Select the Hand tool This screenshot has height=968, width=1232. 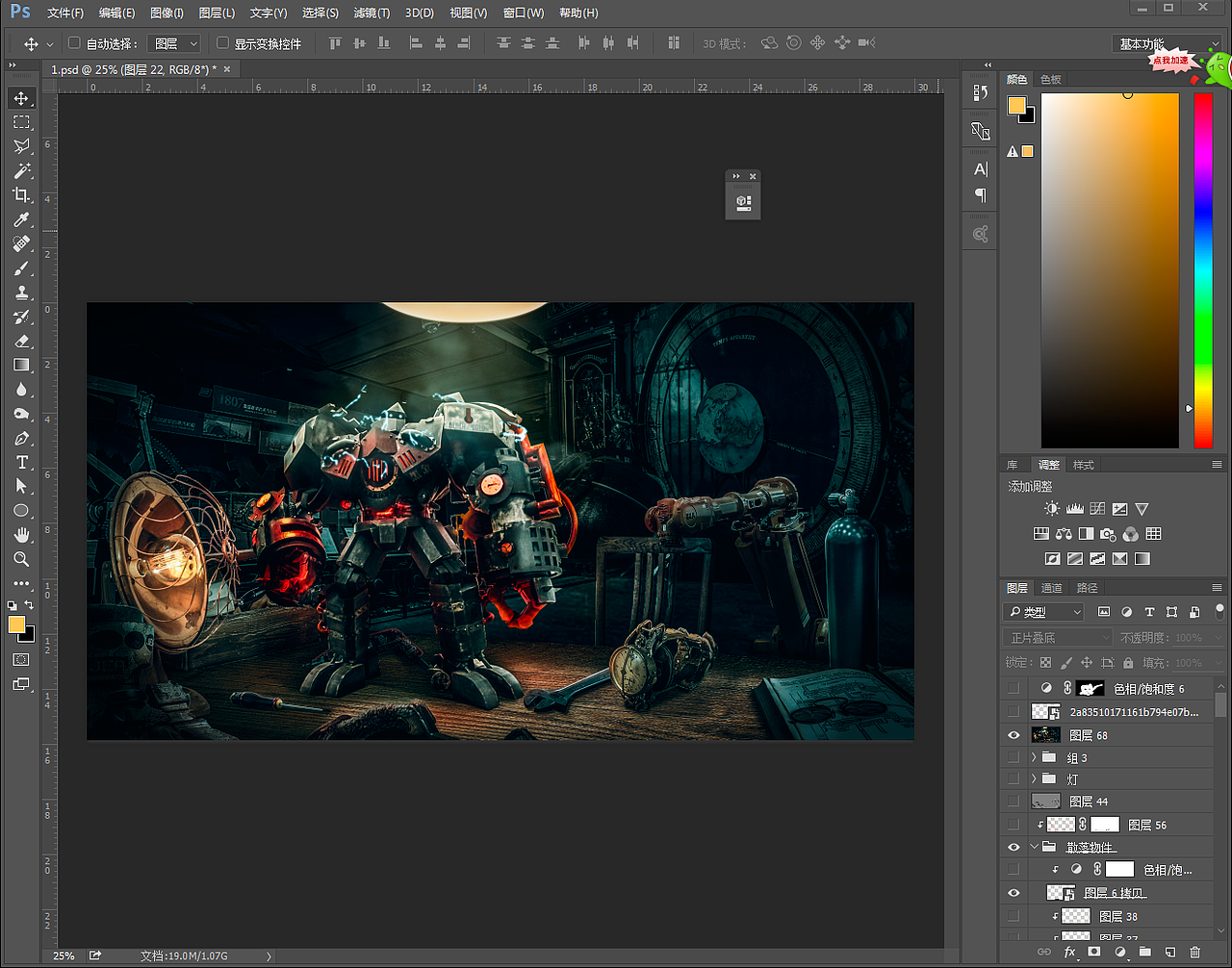pyautogui.click(x=21, y=535)
